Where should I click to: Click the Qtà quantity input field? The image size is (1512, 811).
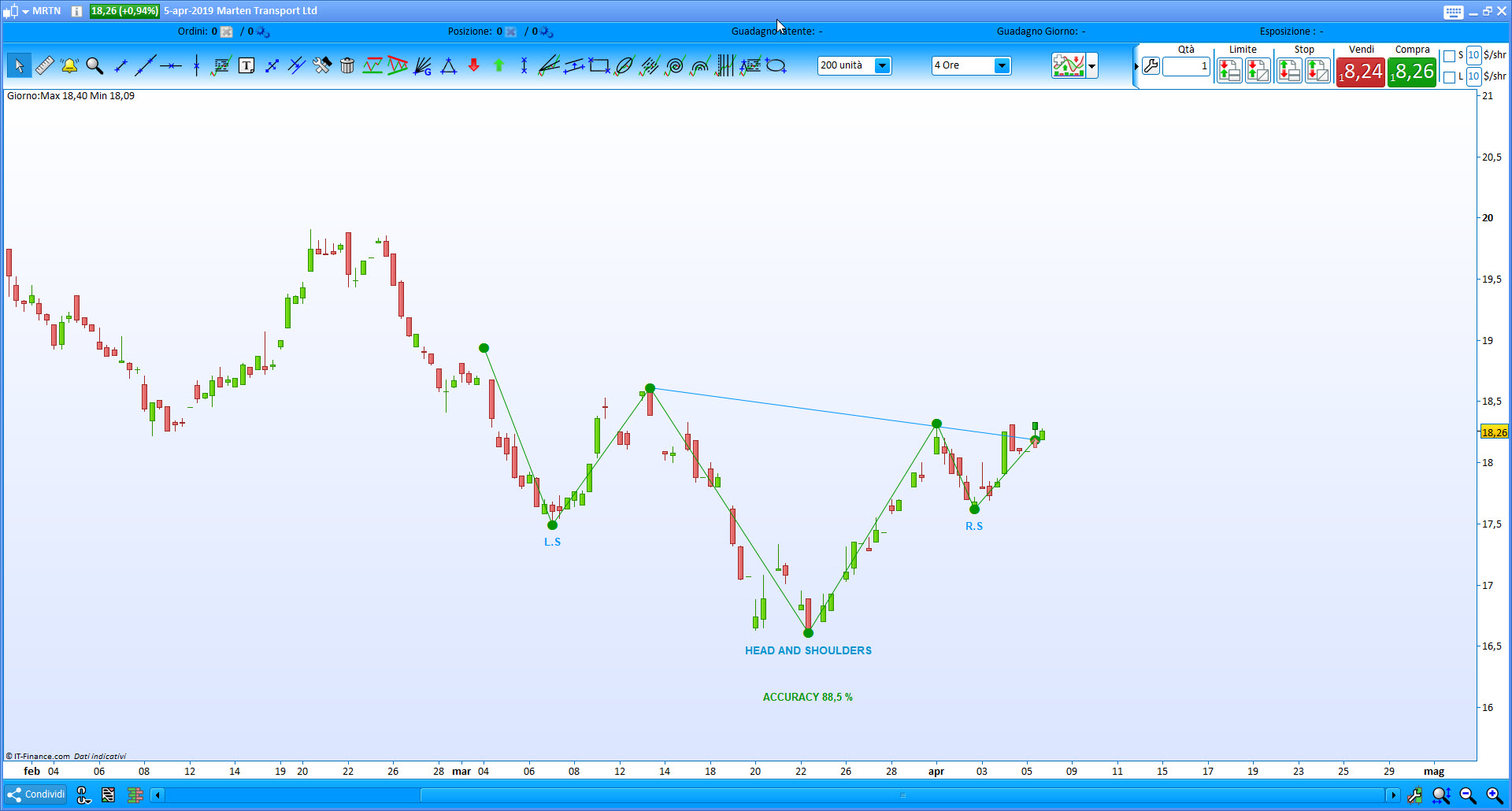pyautogui.click(x=1186, y=67)
